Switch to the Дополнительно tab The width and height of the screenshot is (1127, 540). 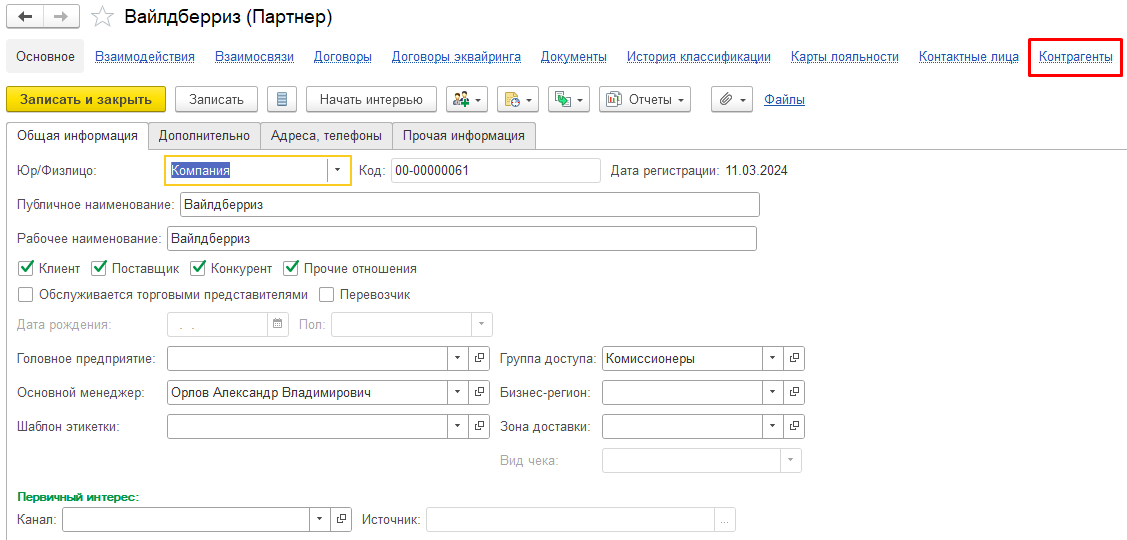pos(204,135)
